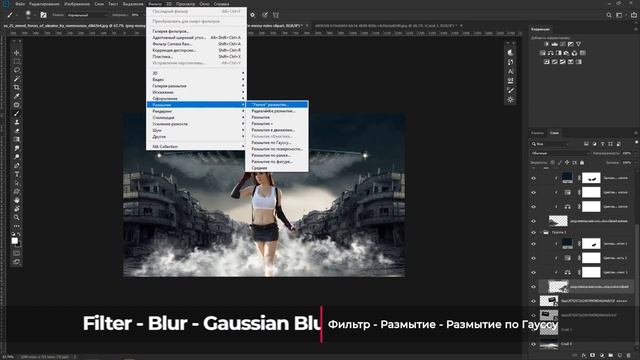Open the Edit Toolbar three-dots button
640x360 pixels.
(17, 226)
